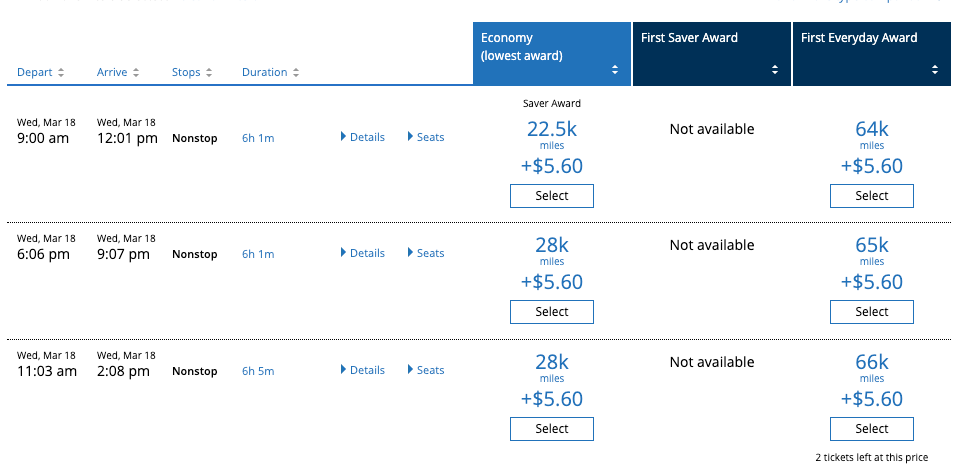Sort flights by Depart column arrows
Viewport: 957px width, 471px height.
coord(61,73)
